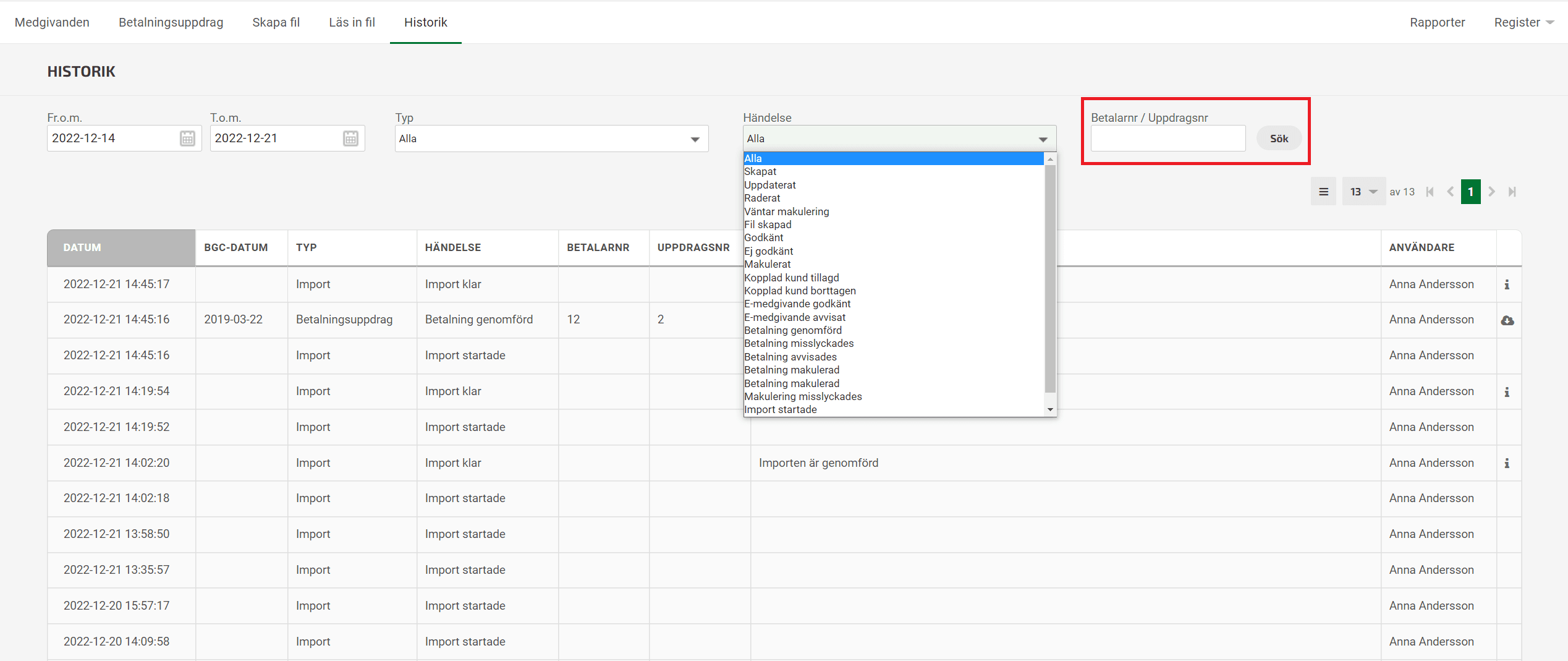
Task: Go to last page of results
Action: click(x=1512, y=192)
